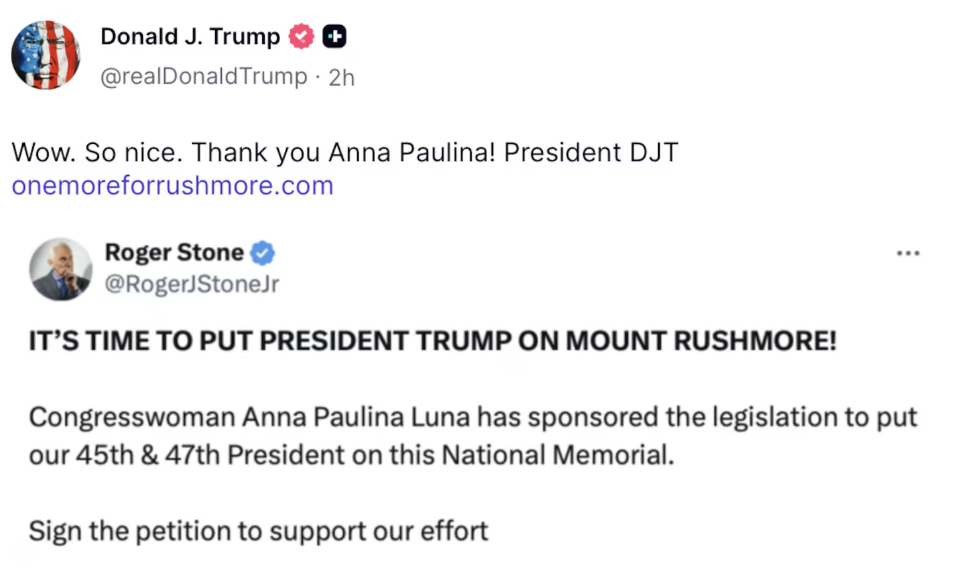Click the Donald J. Trump display name
Viewport: 970px width, 572px height.
[190, 37]
